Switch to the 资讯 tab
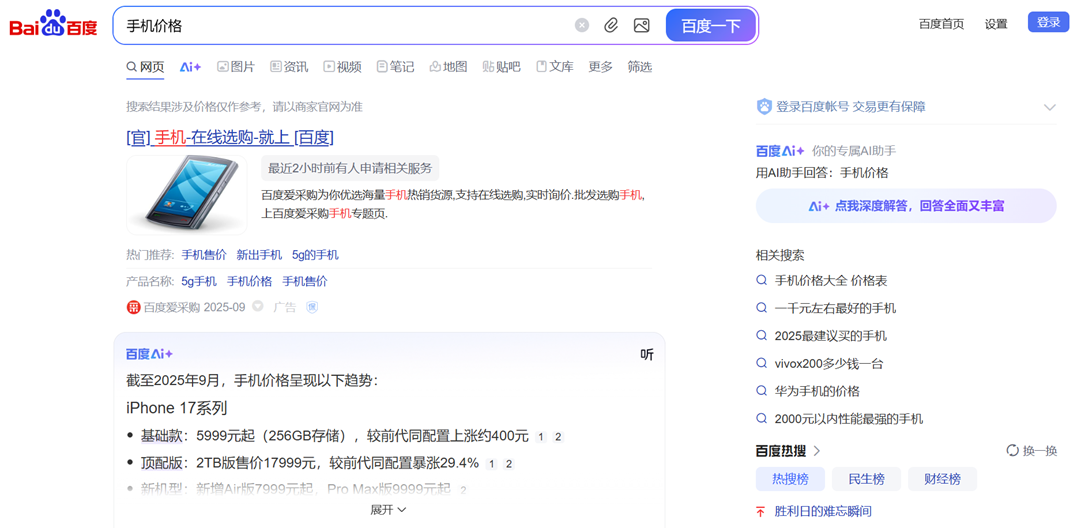 pyautogui.click(x=289, y=67)
